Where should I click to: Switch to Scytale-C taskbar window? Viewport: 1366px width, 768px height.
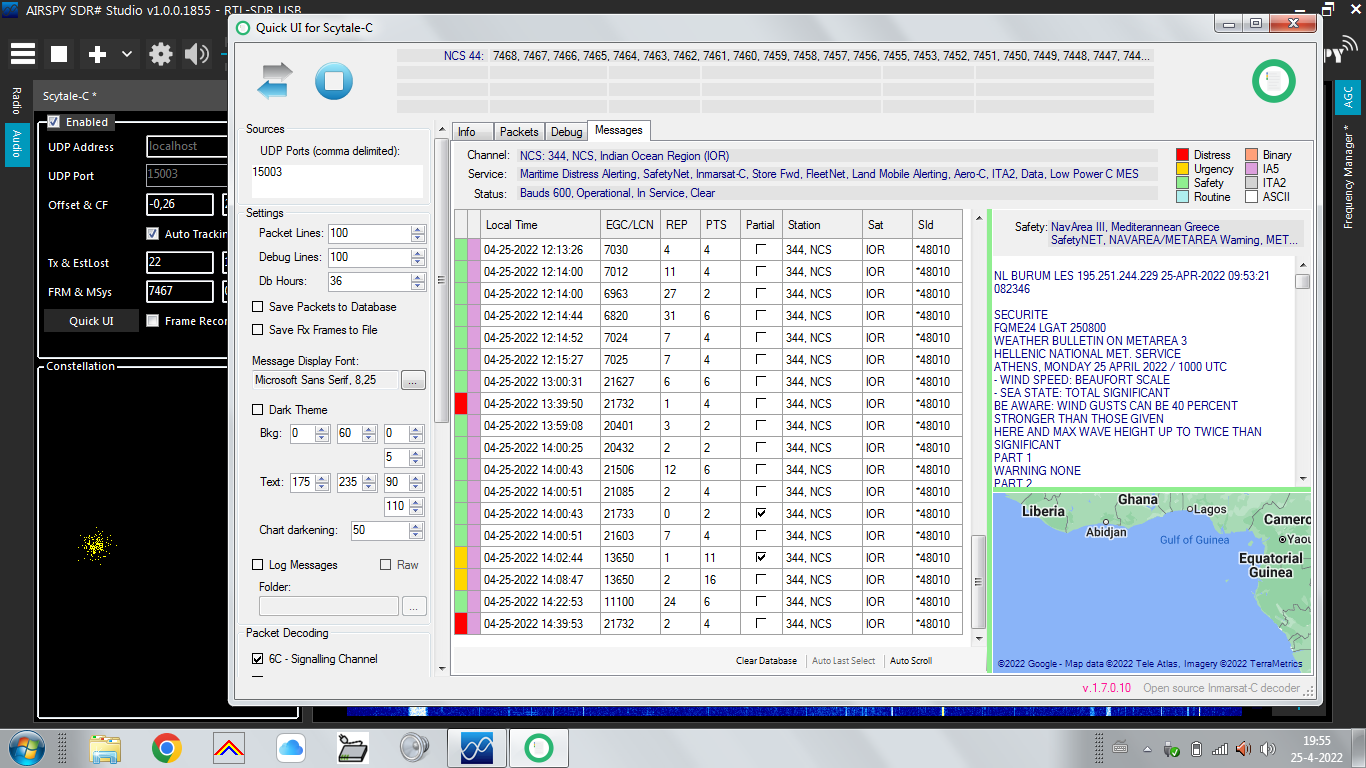coord(539,748)
